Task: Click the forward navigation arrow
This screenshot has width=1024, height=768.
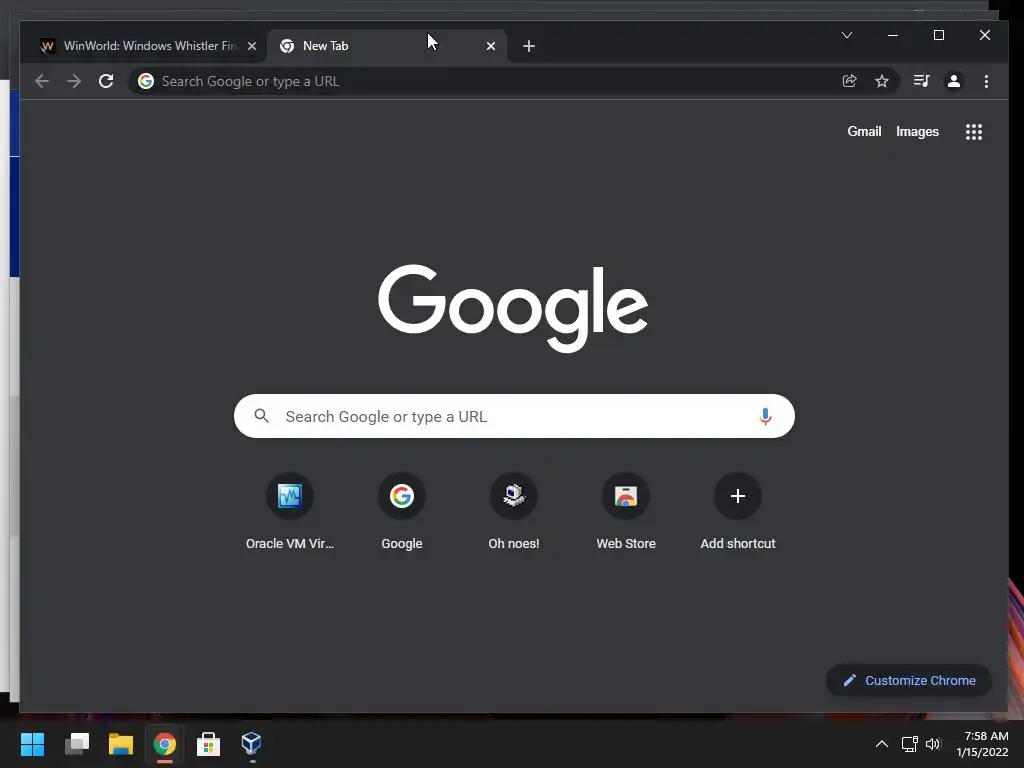Action: (x=74, y=81)
